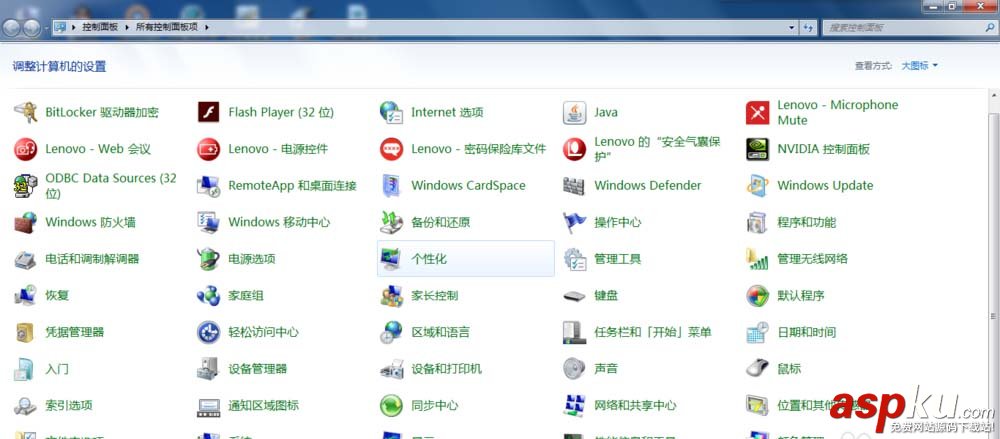The height and width of the screenshot is (439, 1000).
Task: Click the refresh button beside address bar
Action: tap(808, 27)
